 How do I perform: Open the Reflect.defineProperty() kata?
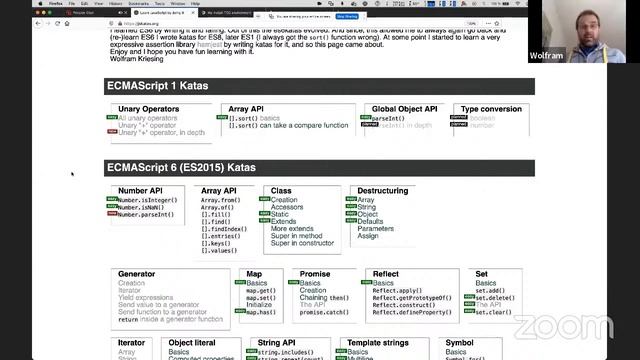[x=412, y=312]
